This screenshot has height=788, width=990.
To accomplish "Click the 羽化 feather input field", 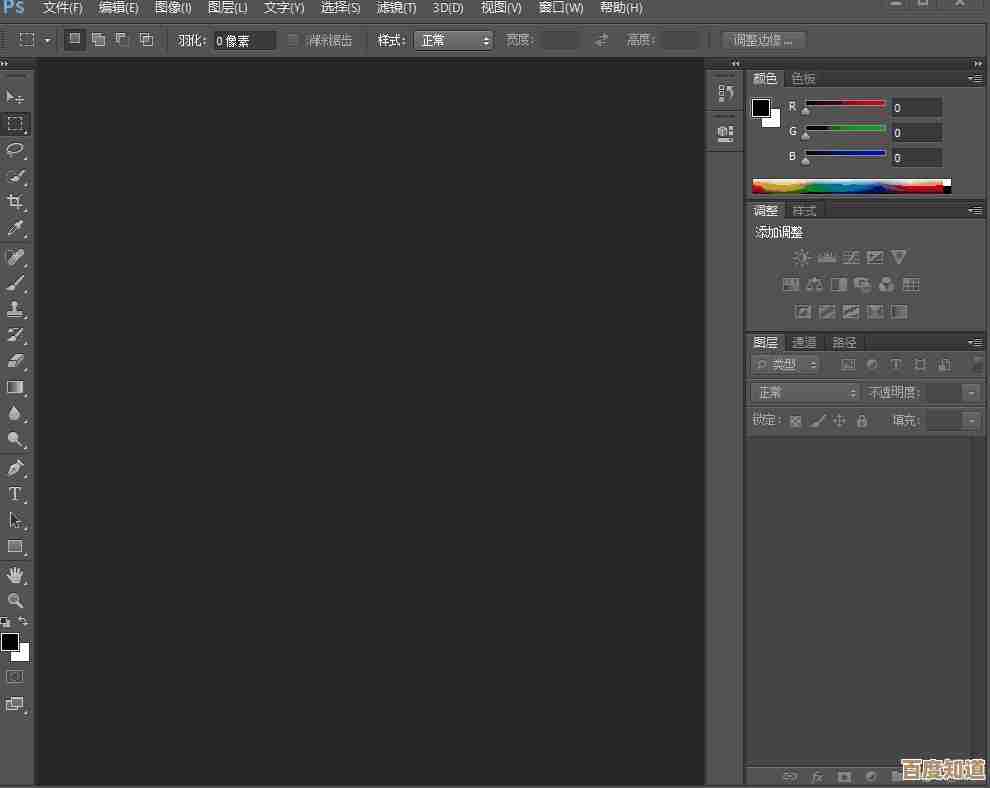I will pos(243,41).
